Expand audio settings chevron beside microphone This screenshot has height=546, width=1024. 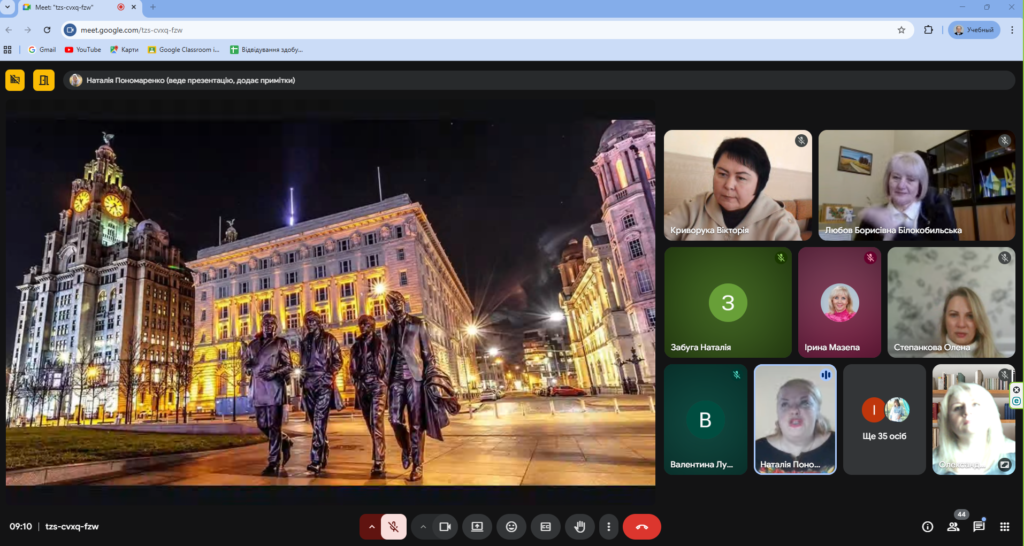[x=371, y=526]
